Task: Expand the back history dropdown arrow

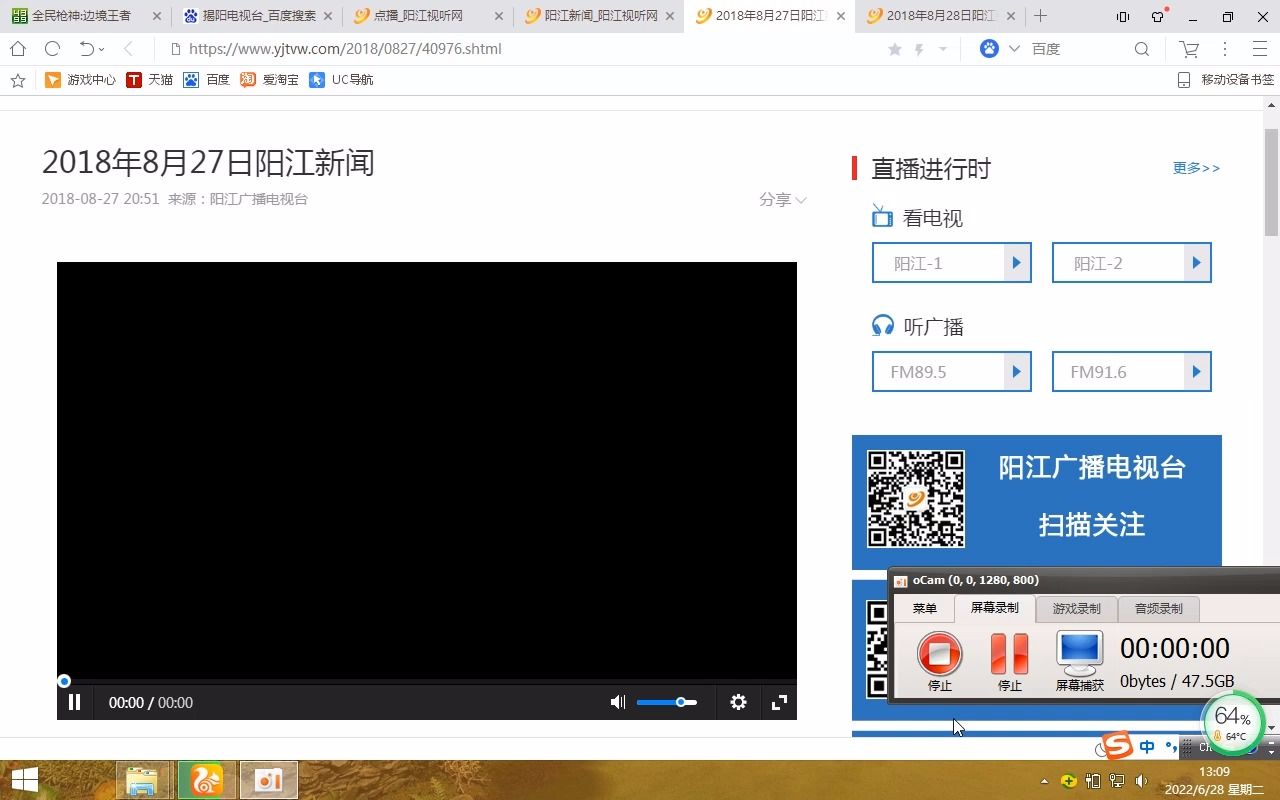Action: tap(102, 50)
